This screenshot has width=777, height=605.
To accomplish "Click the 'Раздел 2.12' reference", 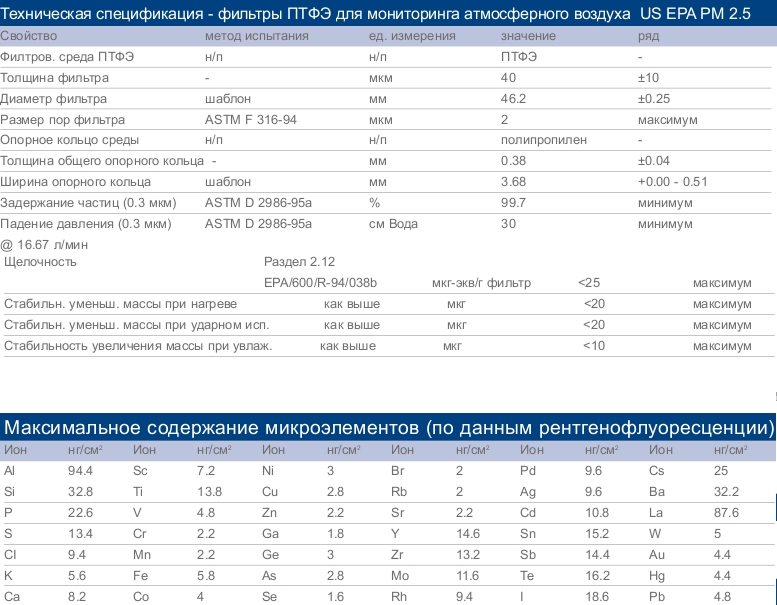I will click(299, 262).
